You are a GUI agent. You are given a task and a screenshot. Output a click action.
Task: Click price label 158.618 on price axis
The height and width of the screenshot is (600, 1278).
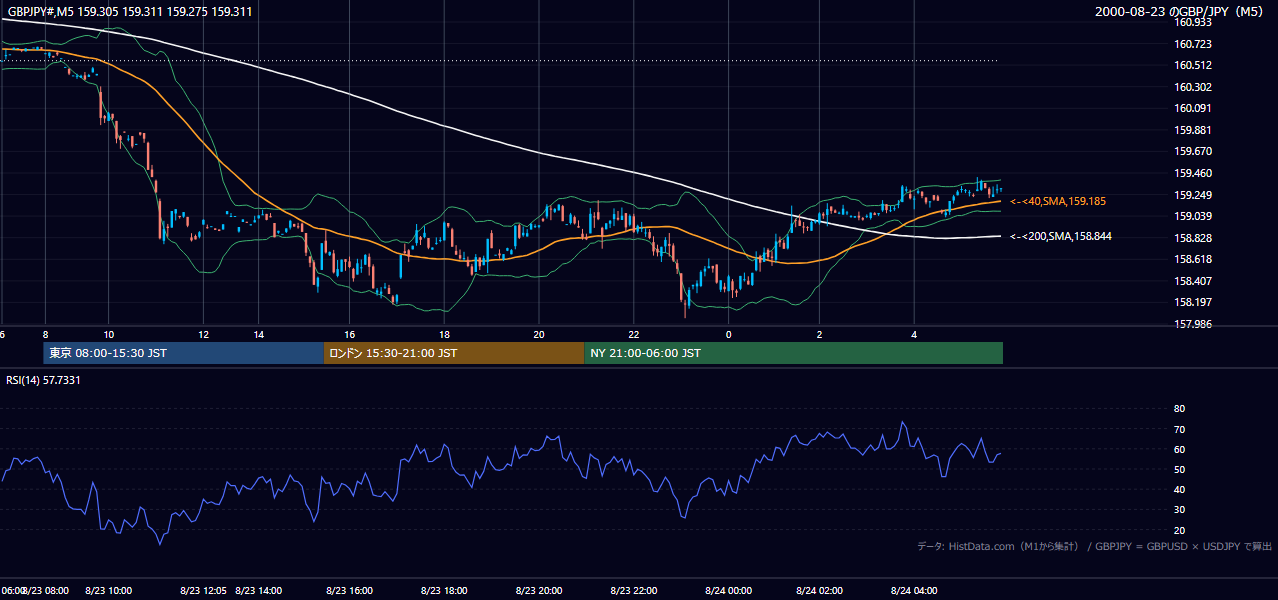click(x=1194, y=259)
